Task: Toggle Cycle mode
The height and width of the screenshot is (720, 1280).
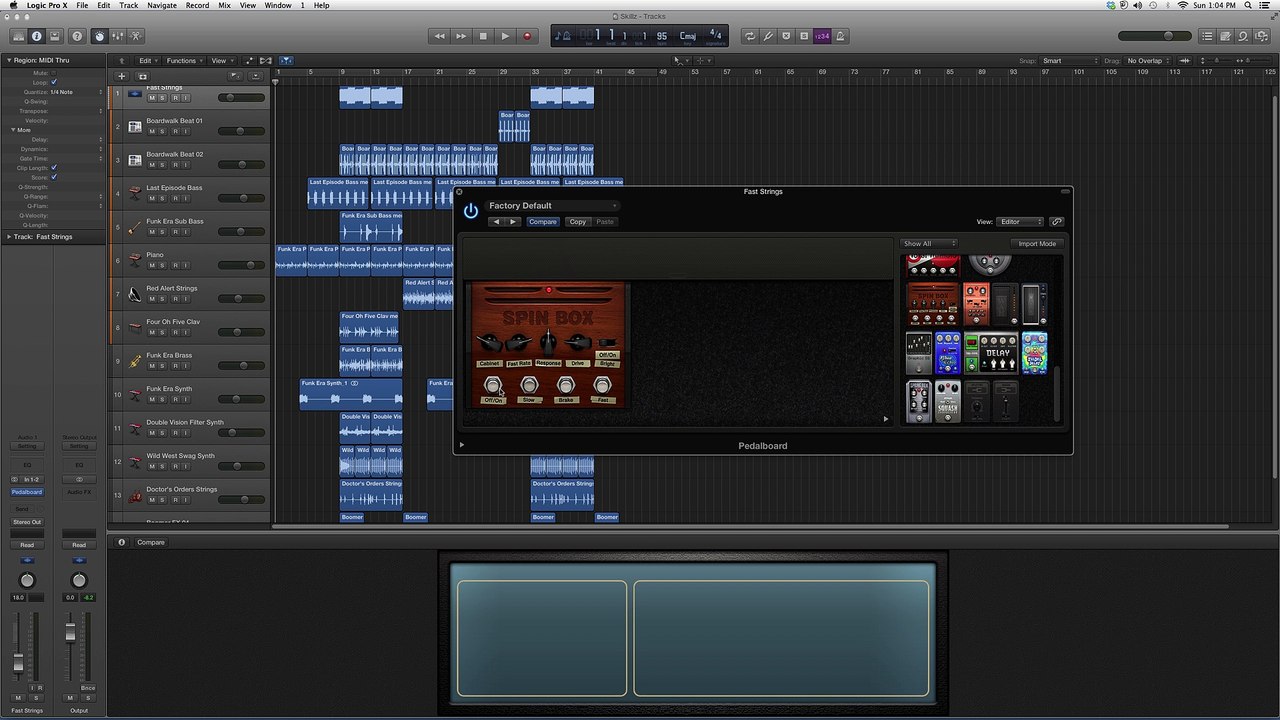Action: coord(750,36)
